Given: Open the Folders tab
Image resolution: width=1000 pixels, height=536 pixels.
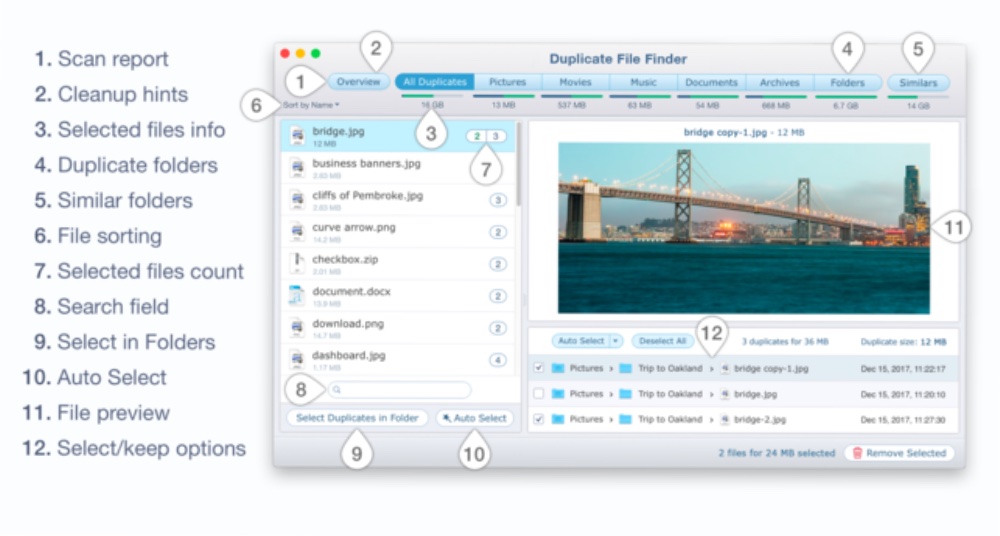Looking at the screenshot, I should [847, 83].
